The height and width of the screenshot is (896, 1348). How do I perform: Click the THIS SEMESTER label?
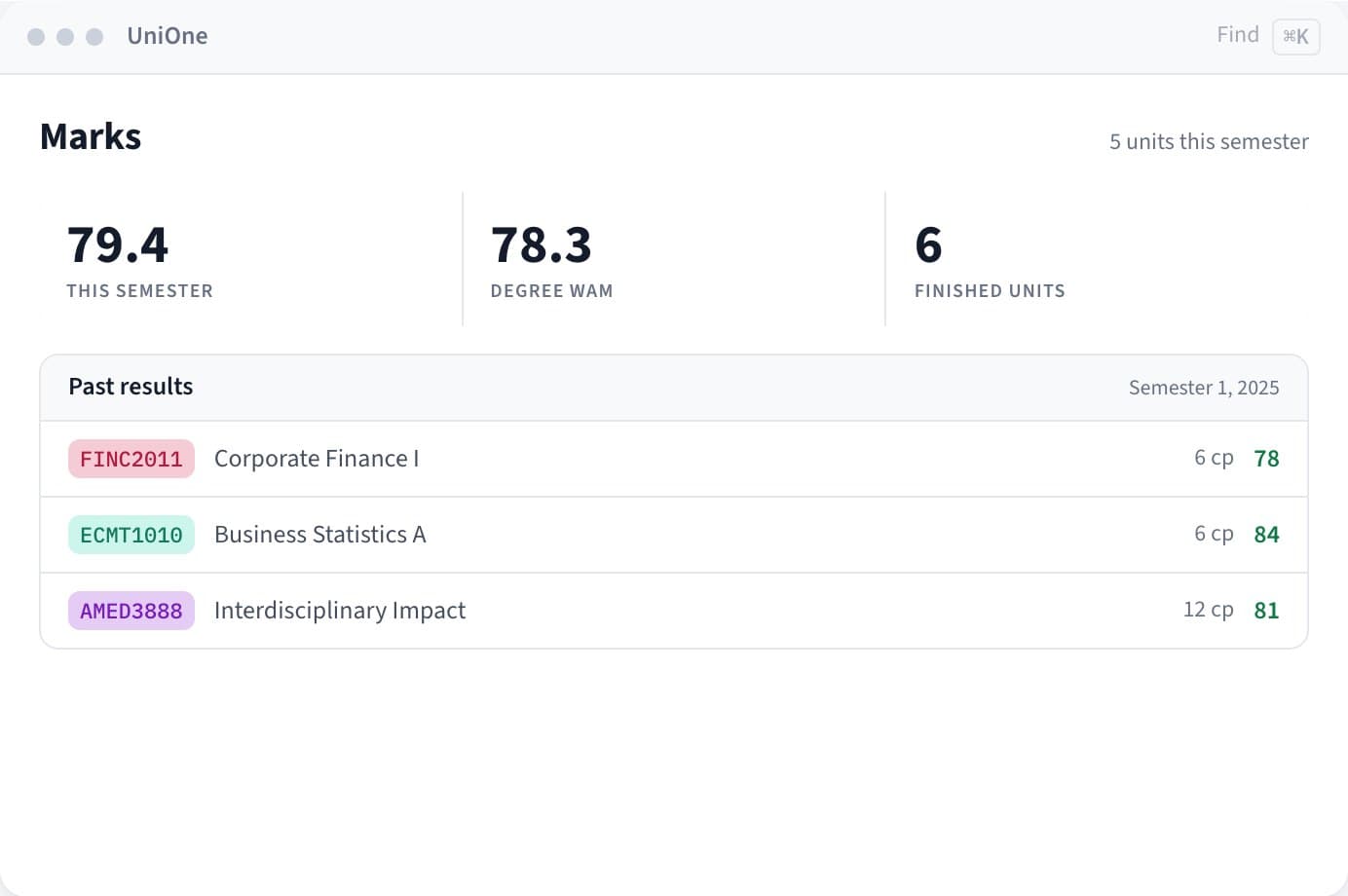pyautogui.click(x=139, y=291)
